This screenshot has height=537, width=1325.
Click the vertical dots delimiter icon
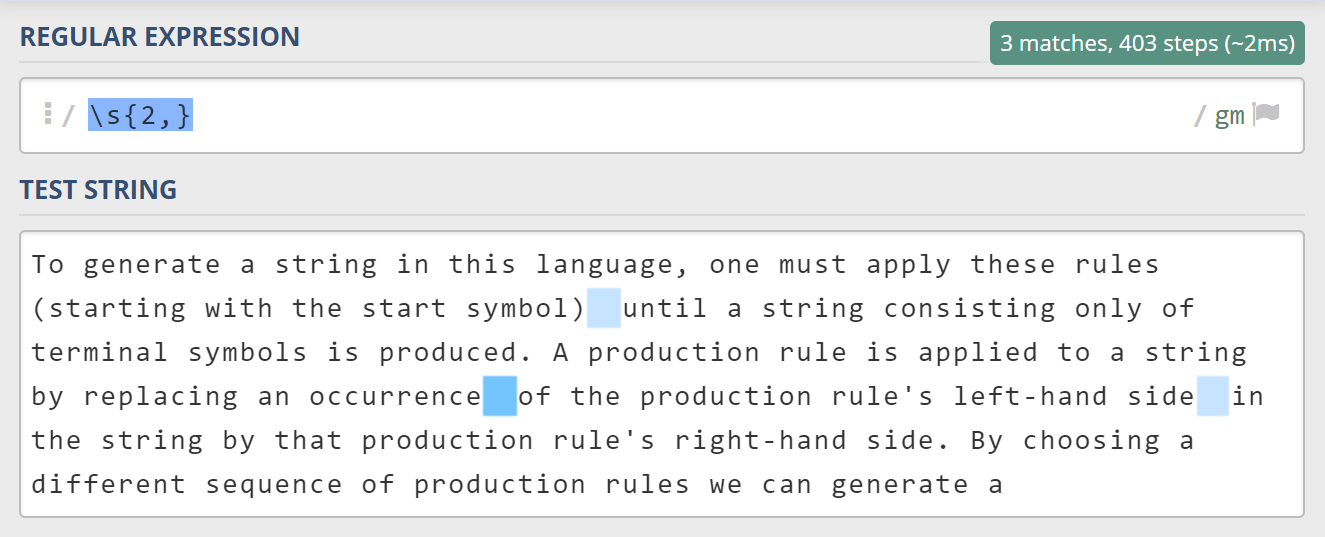47,114
